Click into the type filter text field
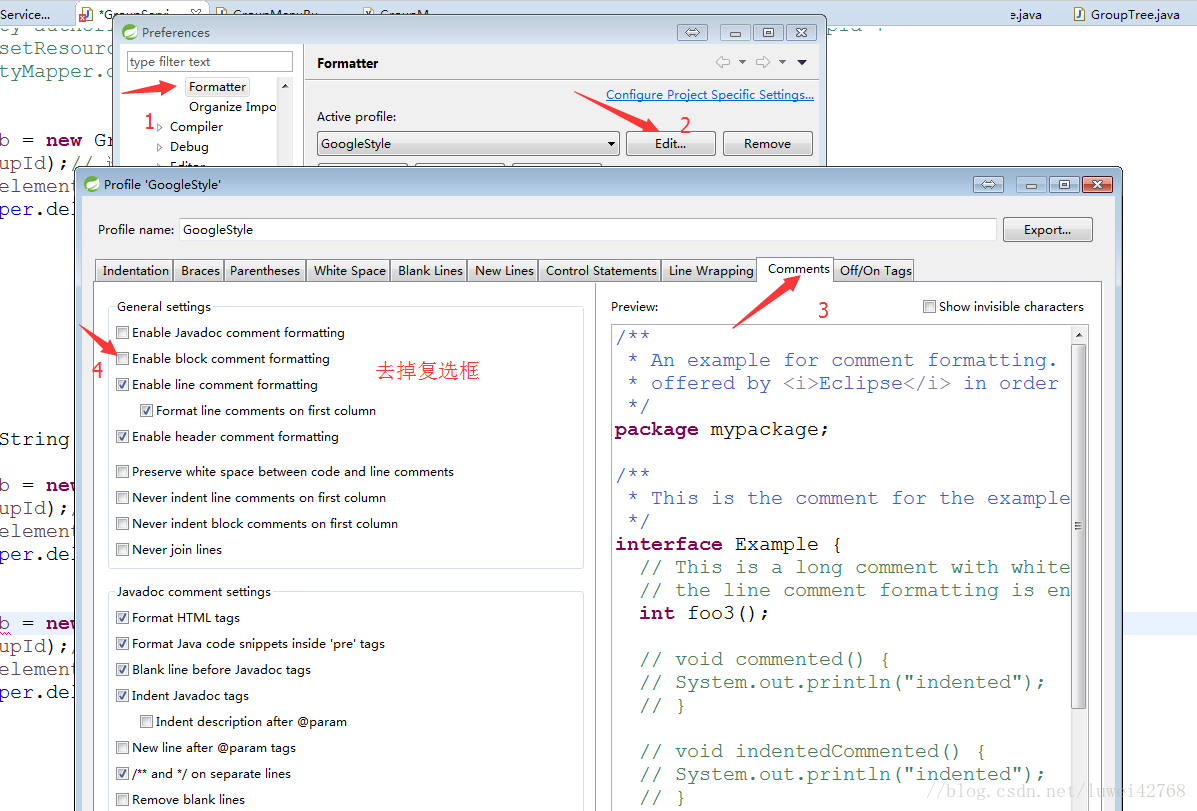 pos(210,62)
